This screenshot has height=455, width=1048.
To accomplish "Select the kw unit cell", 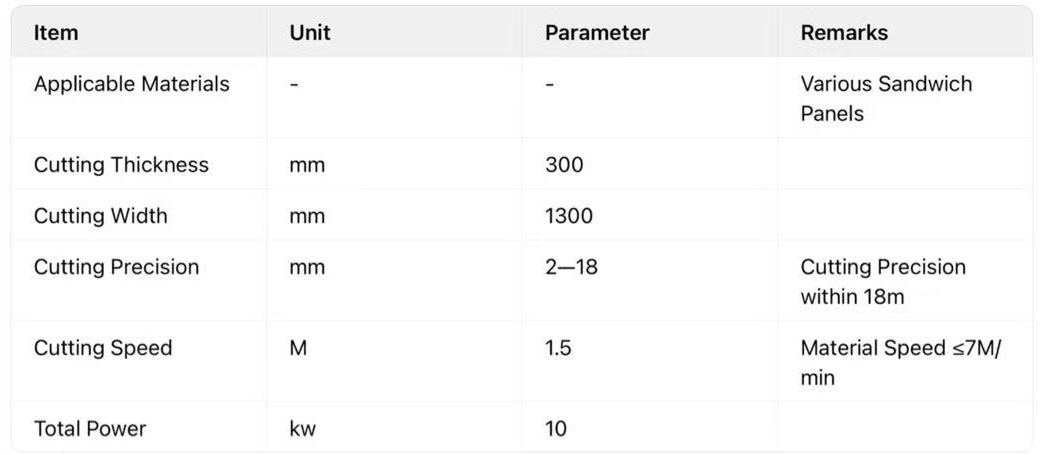I will 303,429.
